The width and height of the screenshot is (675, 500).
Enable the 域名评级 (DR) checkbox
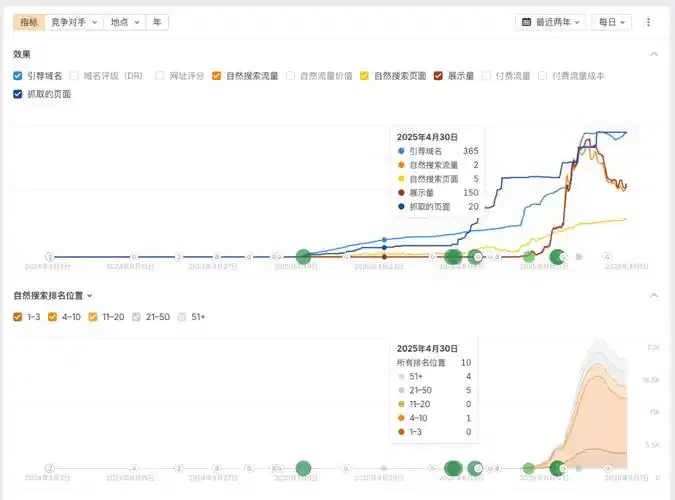74,76
